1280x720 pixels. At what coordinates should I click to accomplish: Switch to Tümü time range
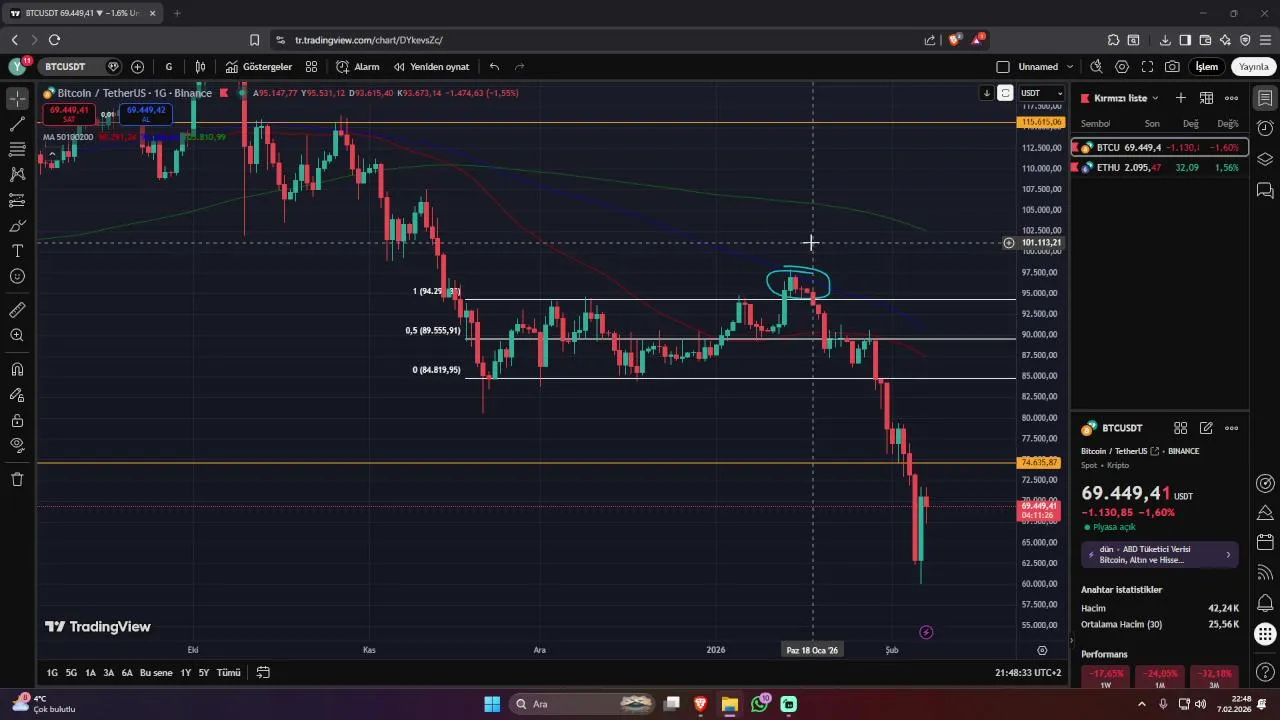(x=229, y=673)
